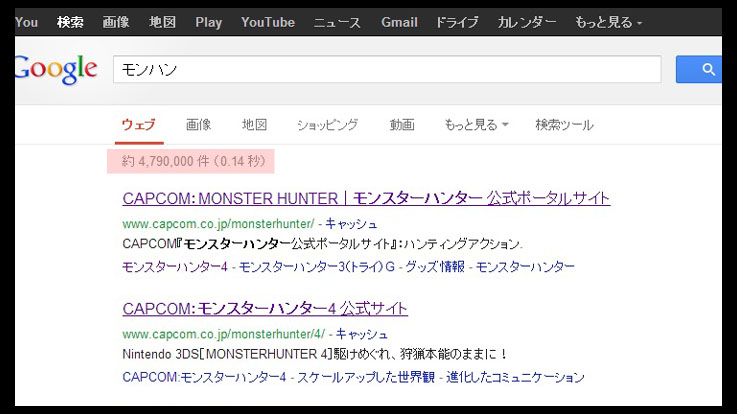Switch to the 画像 results tab

[x=198, y=125]
